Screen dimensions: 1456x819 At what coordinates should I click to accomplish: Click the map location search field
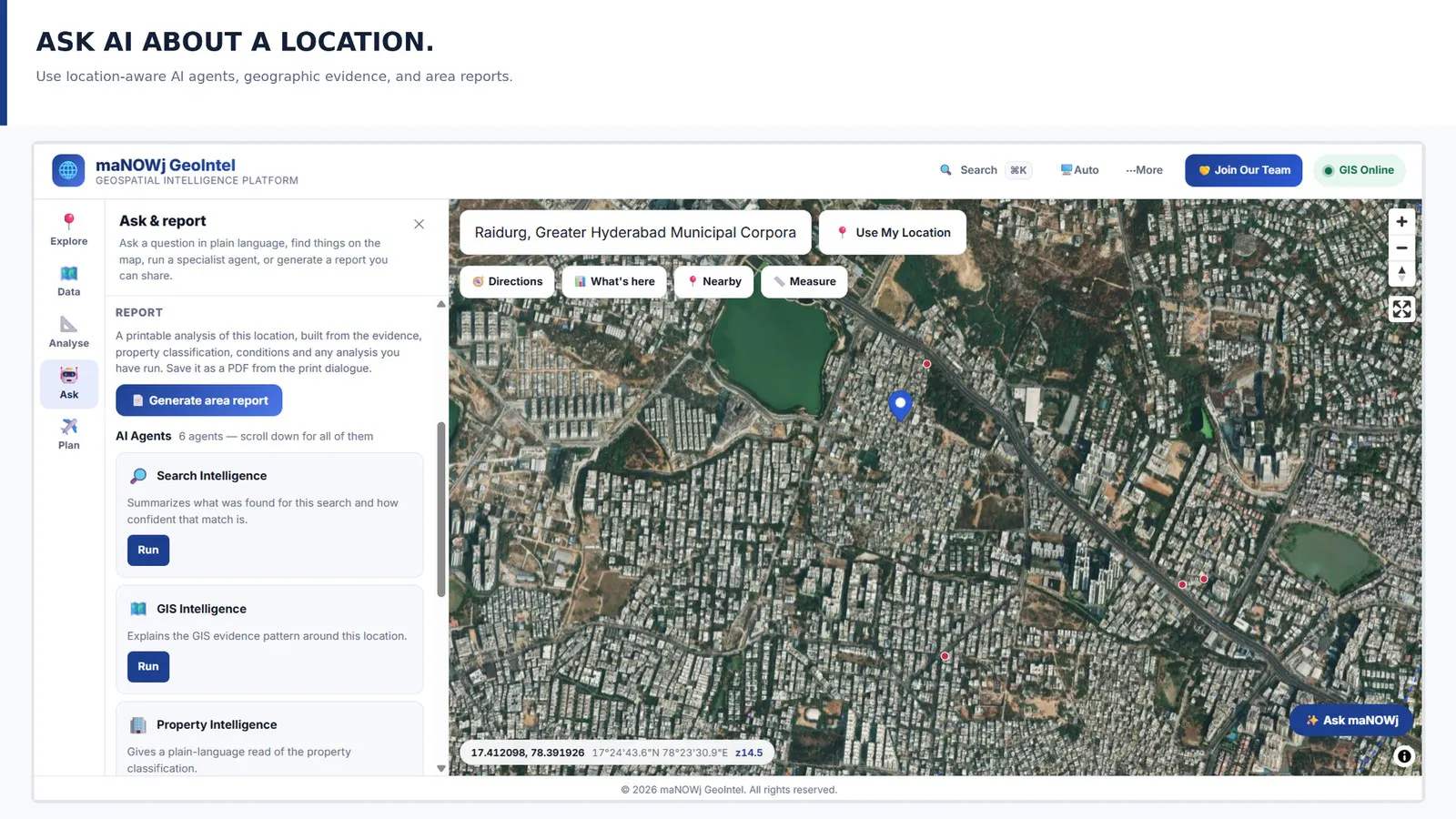coord(635,233)
